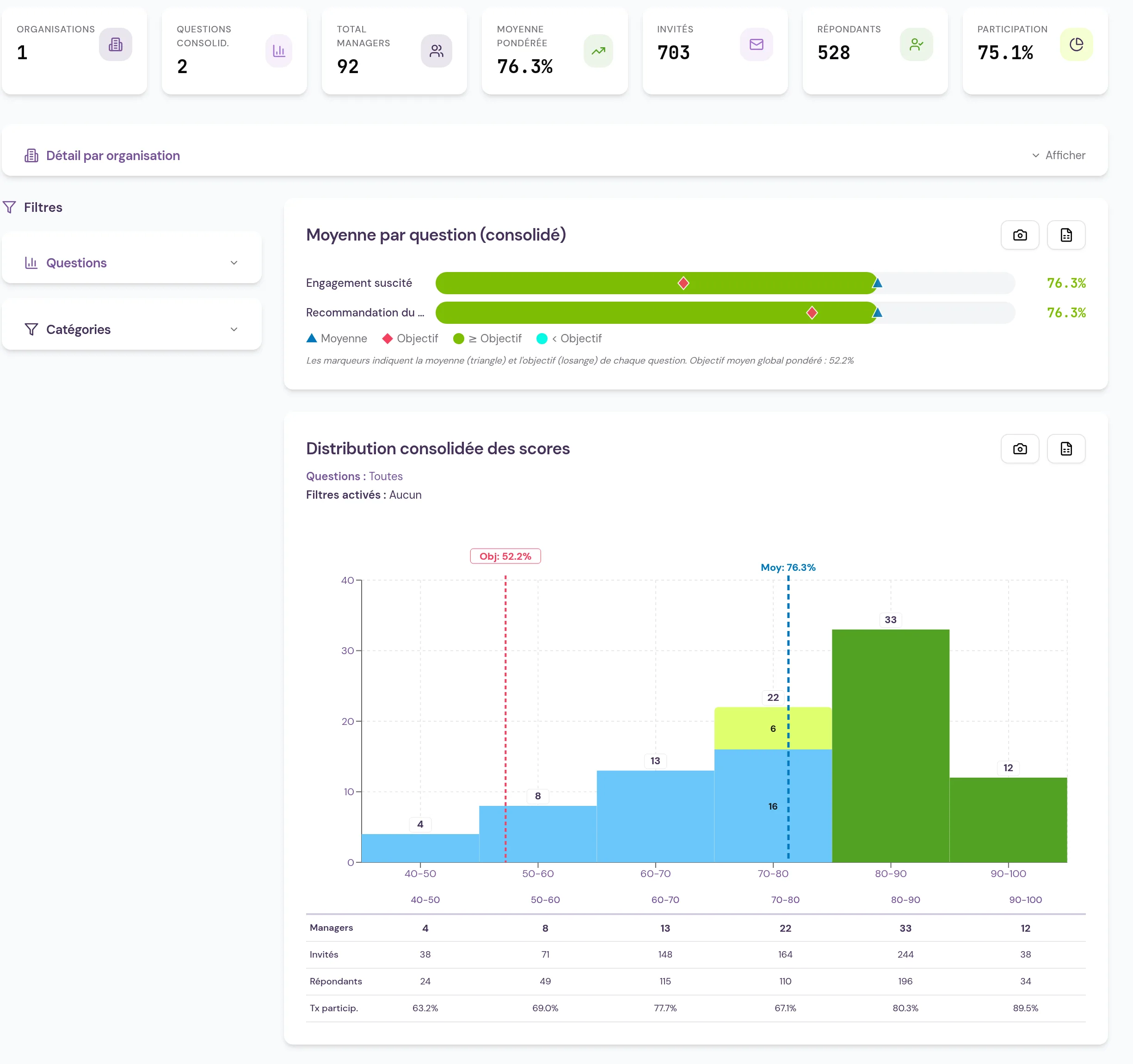Click the Total managers people icon

[x=437, y=51]
